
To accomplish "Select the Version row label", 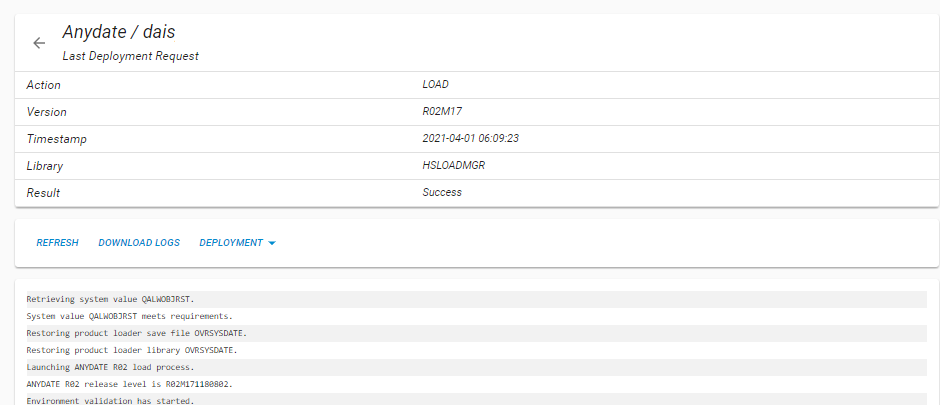I will [x=47, y=112].
